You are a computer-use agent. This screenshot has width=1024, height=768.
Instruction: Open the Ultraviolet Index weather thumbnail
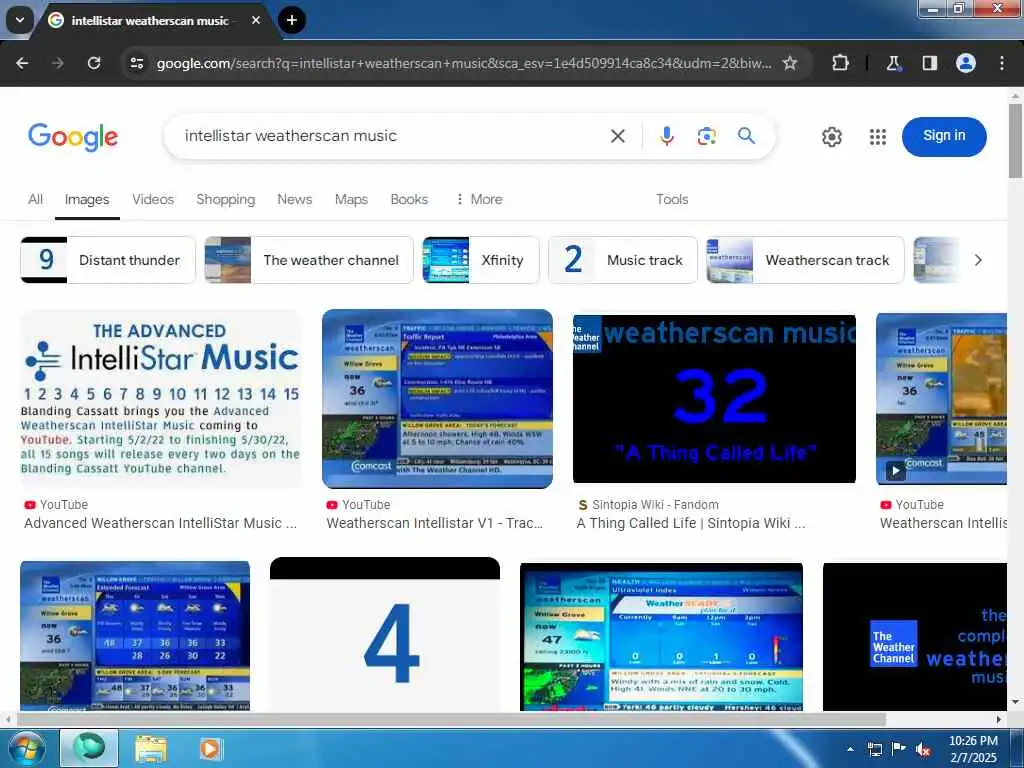661,637
